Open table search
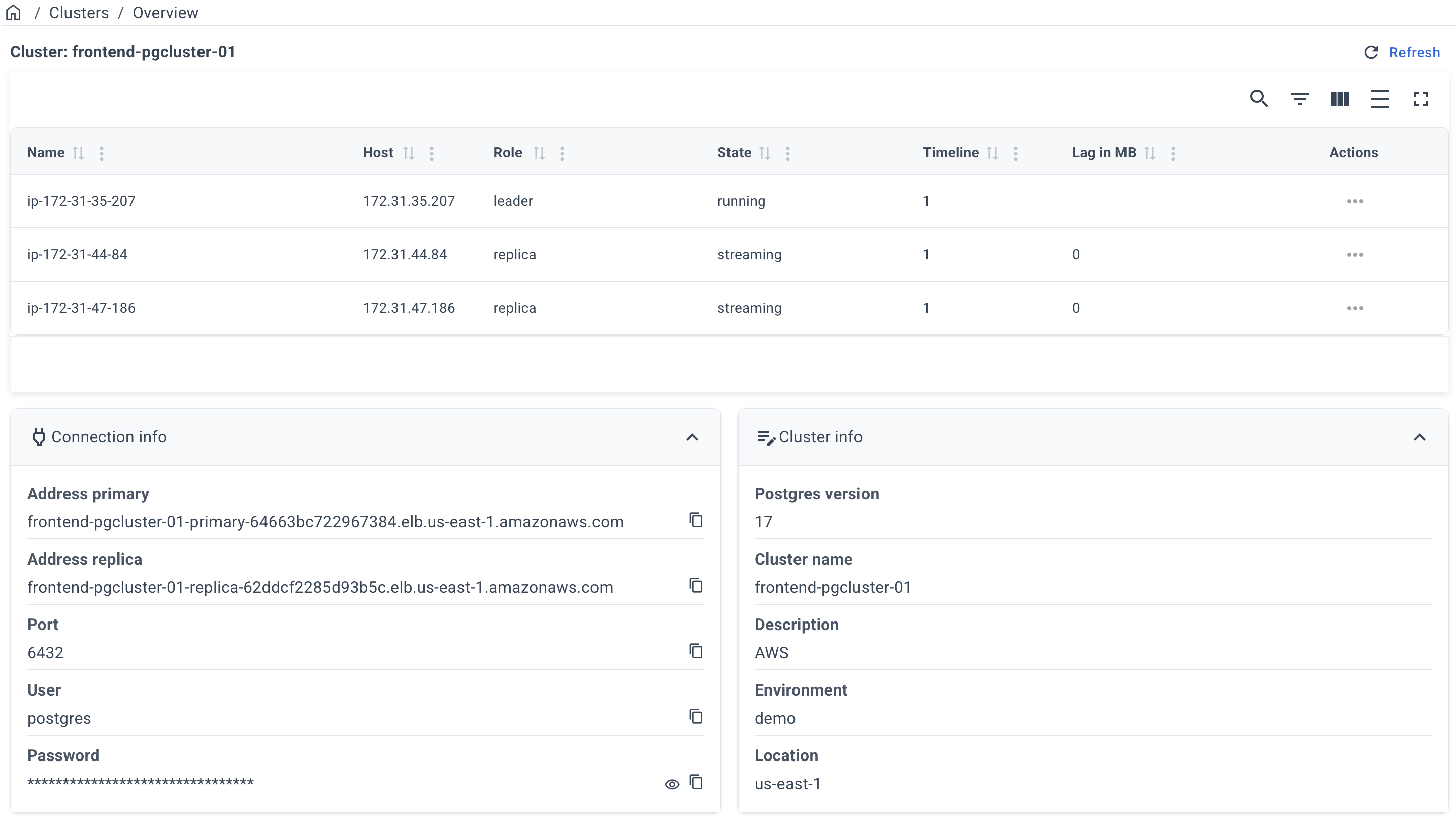The width and height of the screenshot is (1456, 829). (x=1259, y=99)
